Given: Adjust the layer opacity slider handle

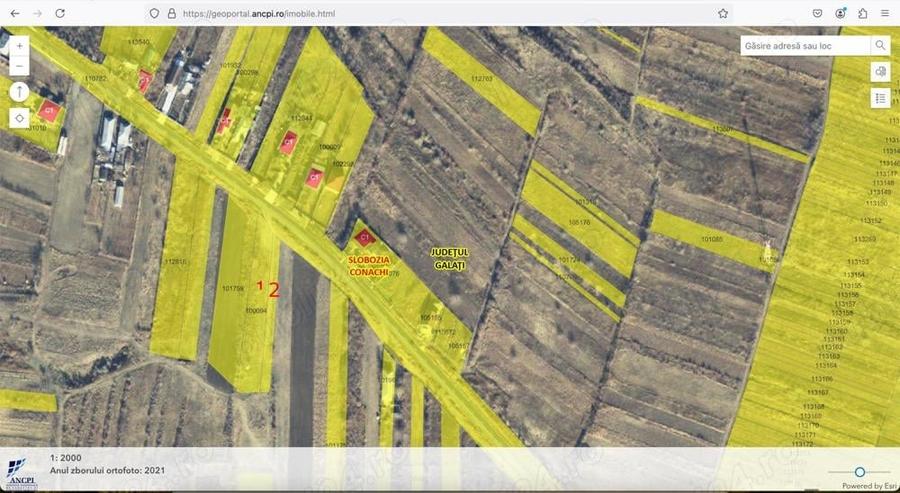Looking at the screenshot, I should pyautogui.click(x=859, y=472).
